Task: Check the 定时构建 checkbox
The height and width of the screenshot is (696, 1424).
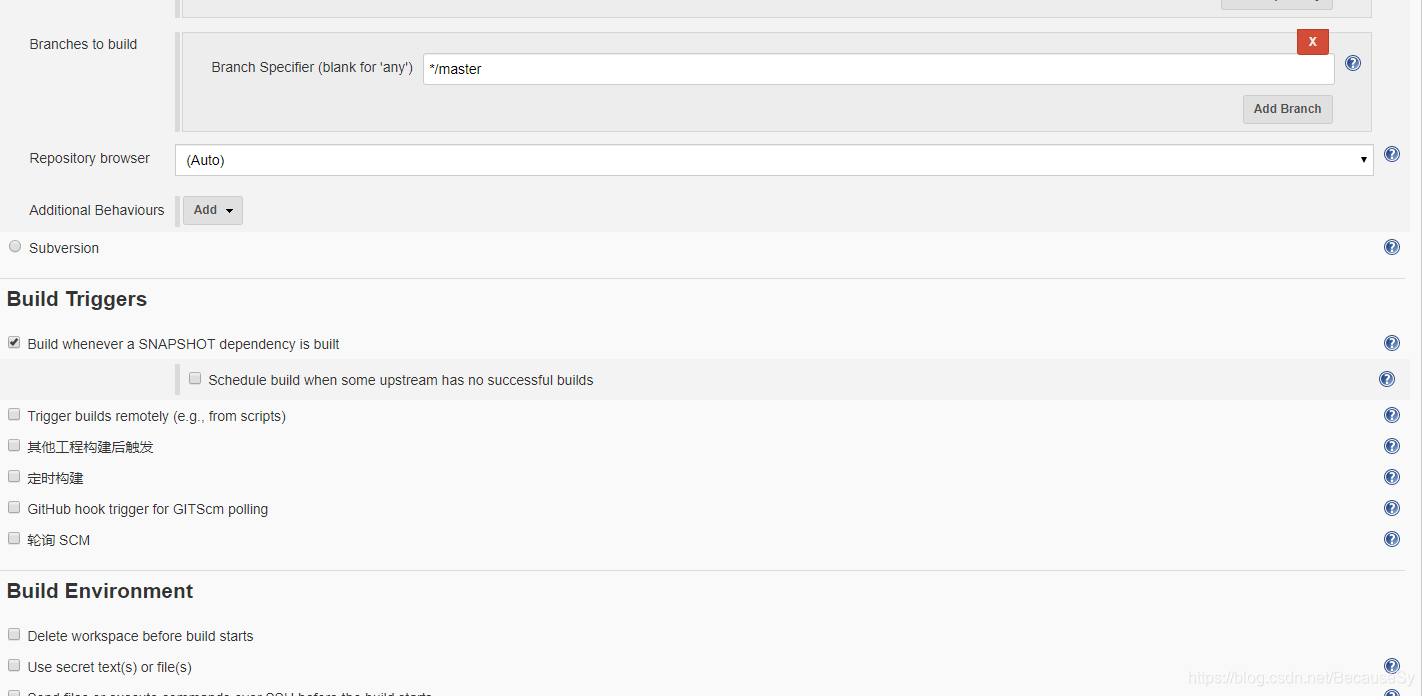Action: [14, 476]
